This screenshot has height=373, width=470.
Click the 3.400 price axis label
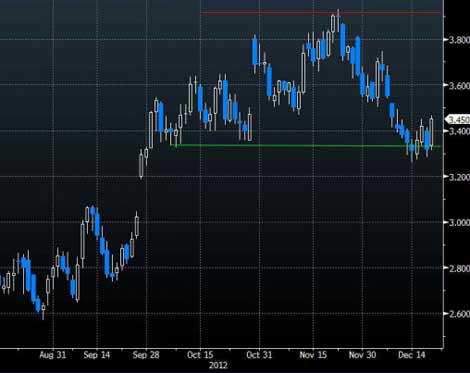(460, 131)
